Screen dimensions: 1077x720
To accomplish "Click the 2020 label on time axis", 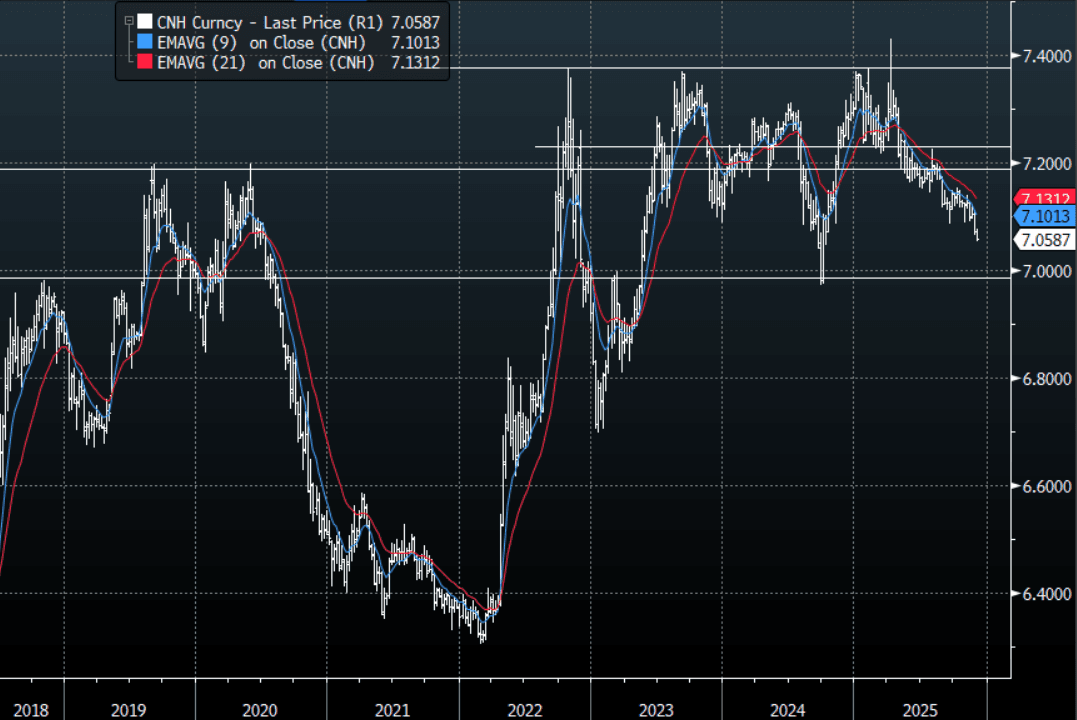I will tap(259, 710).
